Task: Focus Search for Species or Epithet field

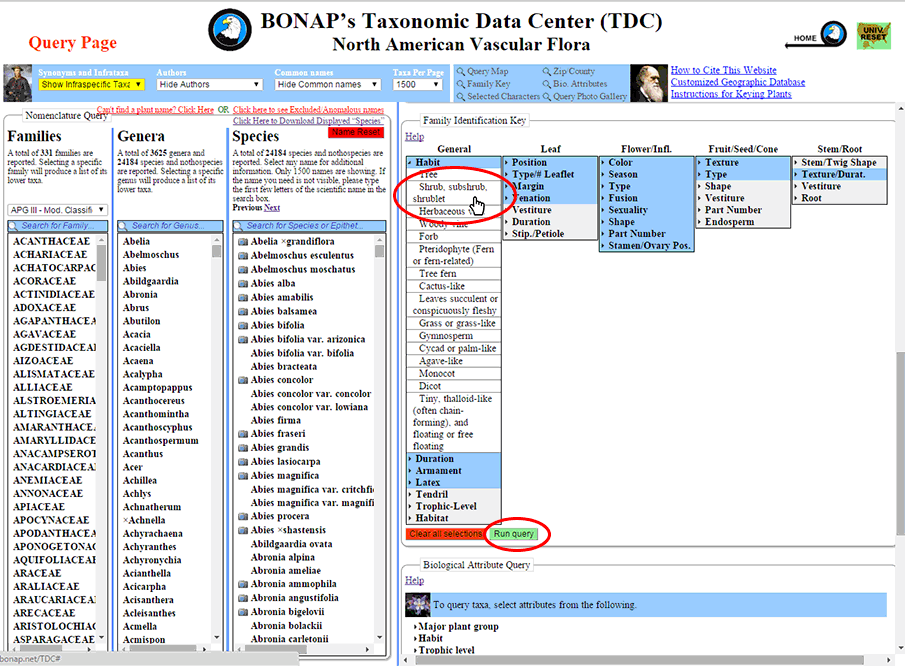Action: pyautogui.click(x=309, y=226)
